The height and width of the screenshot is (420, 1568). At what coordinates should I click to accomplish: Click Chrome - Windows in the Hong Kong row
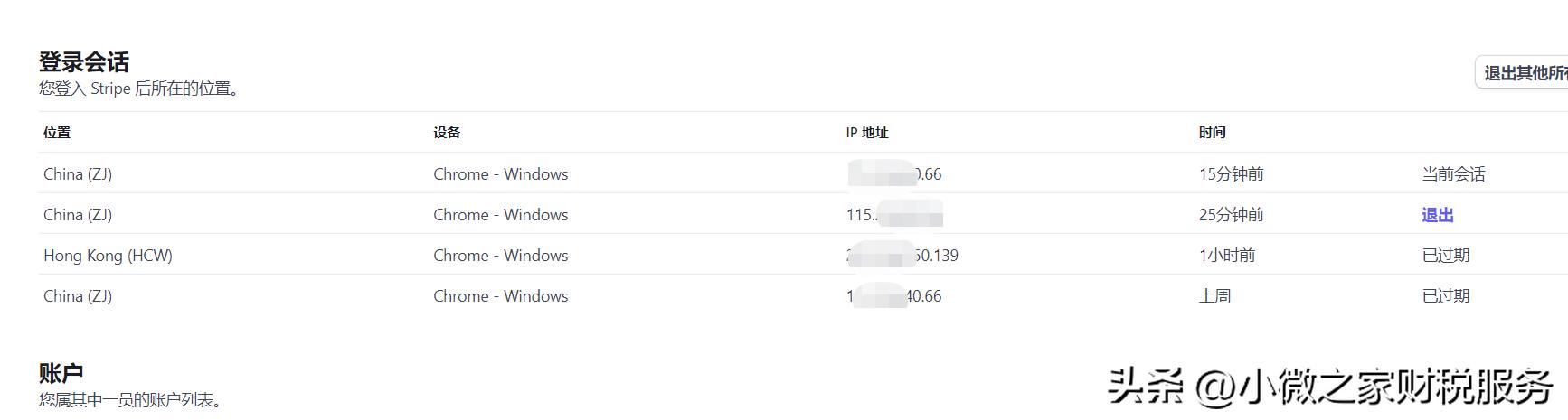[500, 256]
